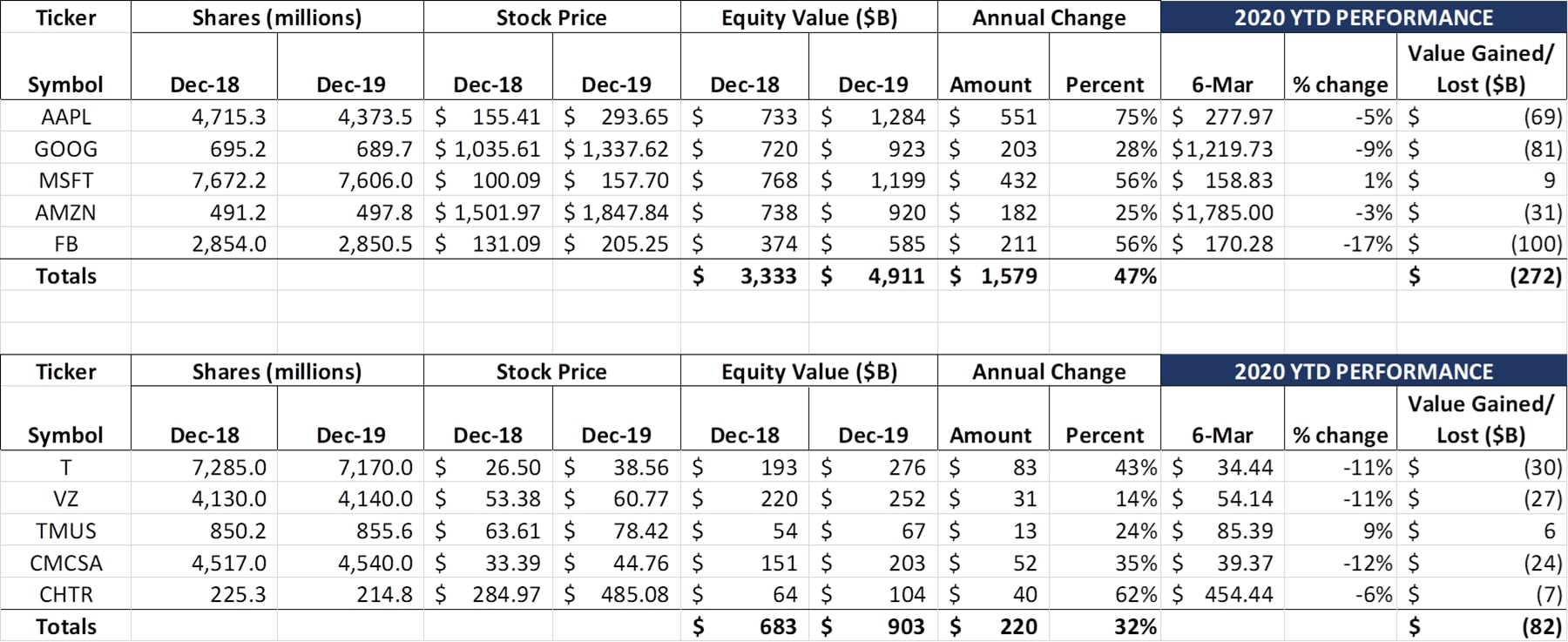1568x642 pixels.
Task: Select the GOOG ticker cell
Action: (66, 149)
